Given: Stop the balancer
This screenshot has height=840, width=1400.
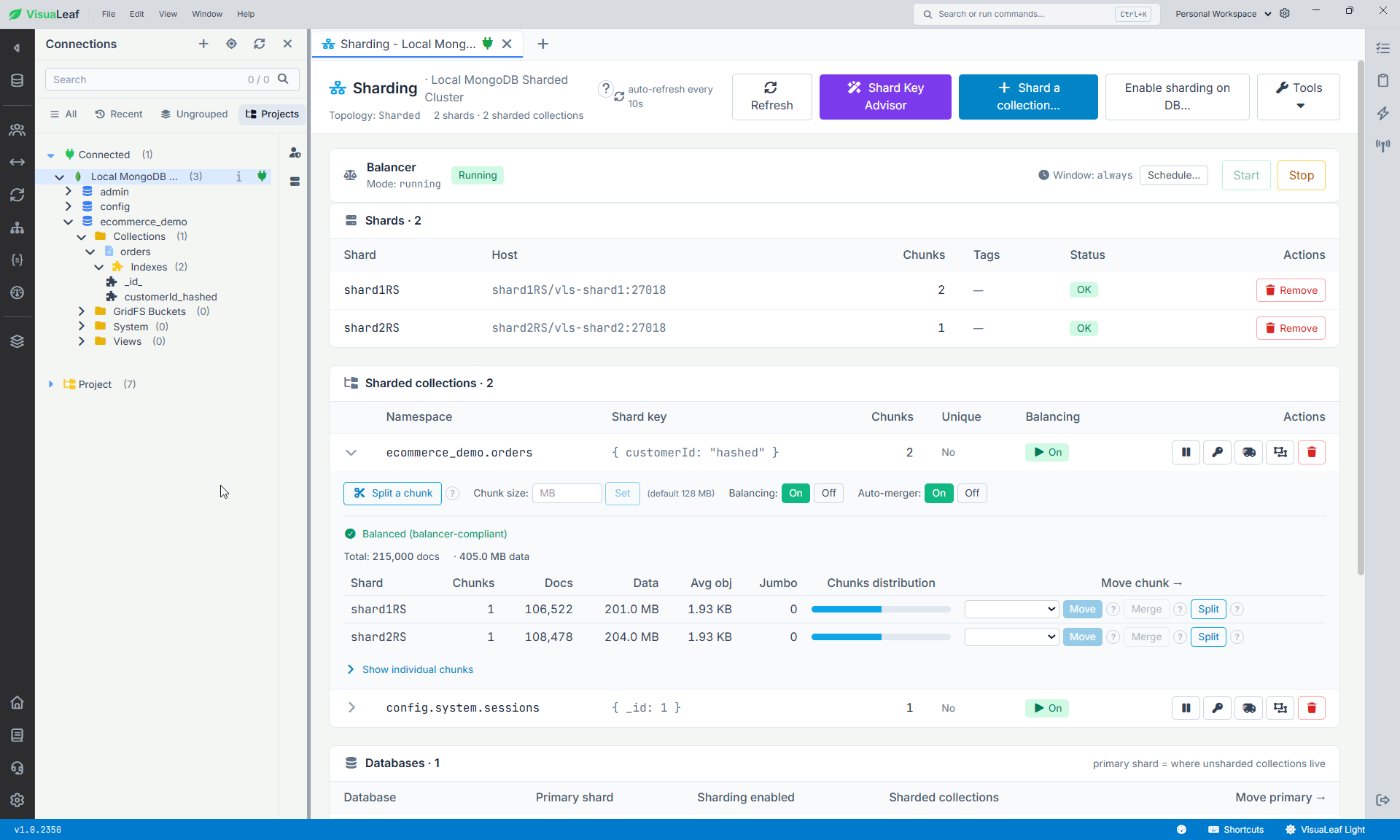Looking at the screenshot, I should coord(1301,175).
